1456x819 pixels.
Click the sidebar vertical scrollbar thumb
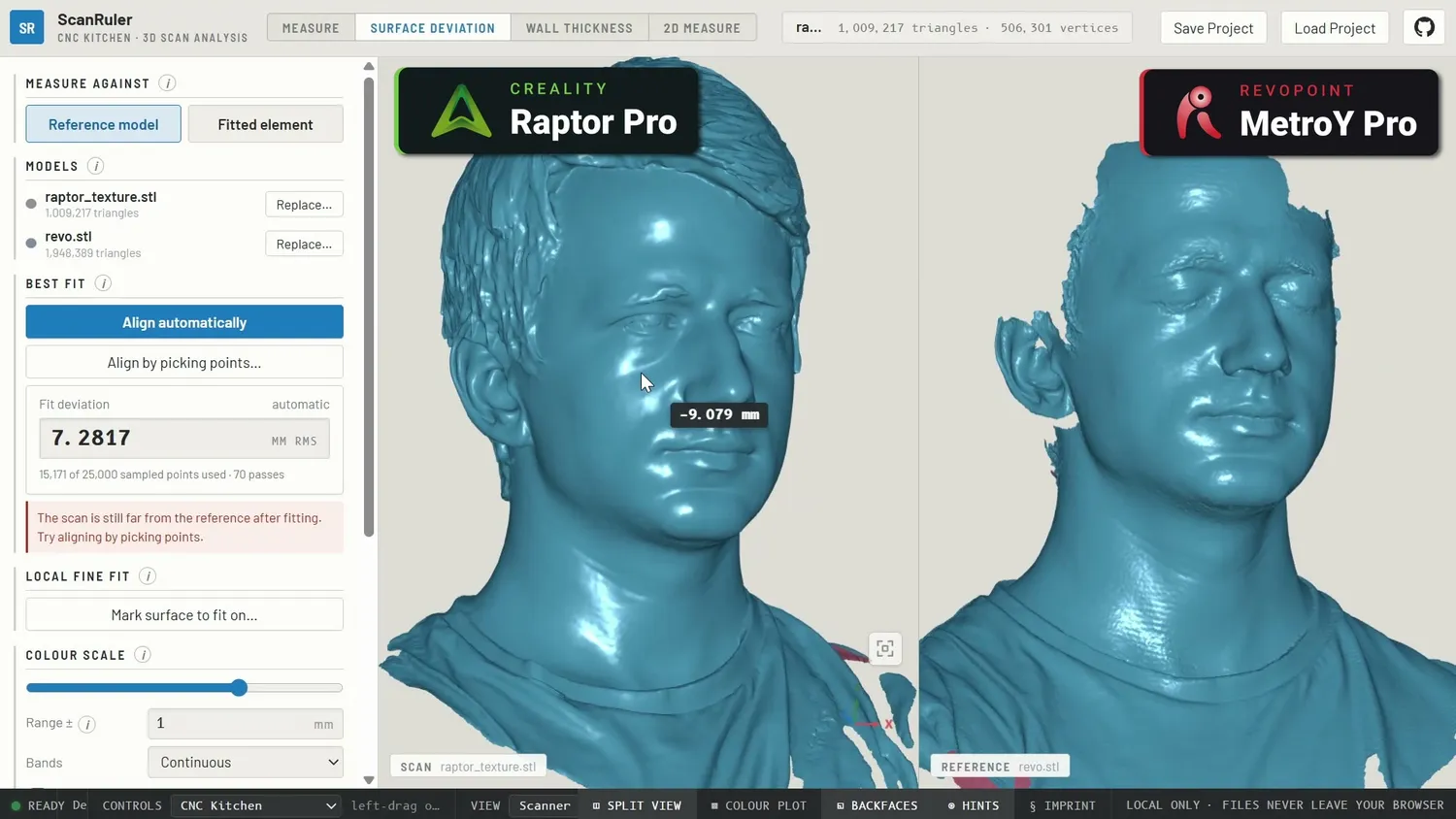tap(369, 307)
